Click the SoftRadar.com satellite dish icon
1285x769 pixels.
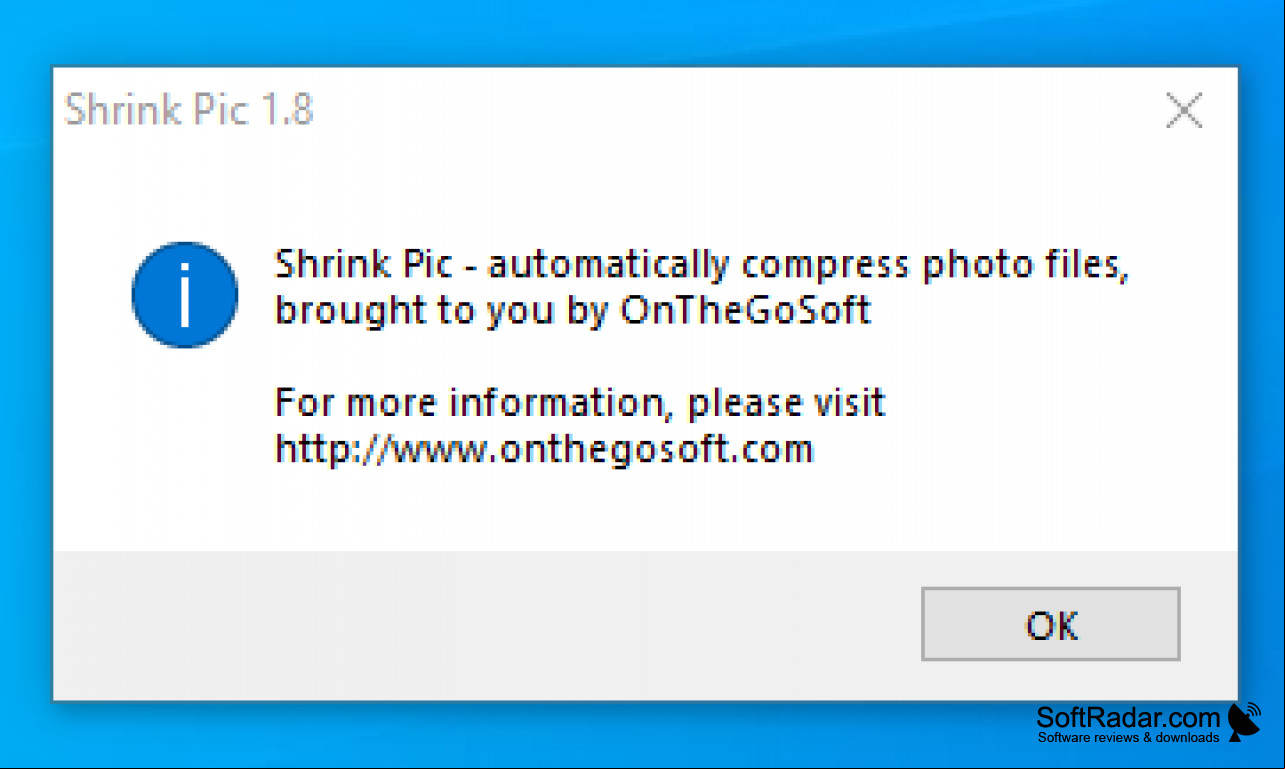(1244, 722)
